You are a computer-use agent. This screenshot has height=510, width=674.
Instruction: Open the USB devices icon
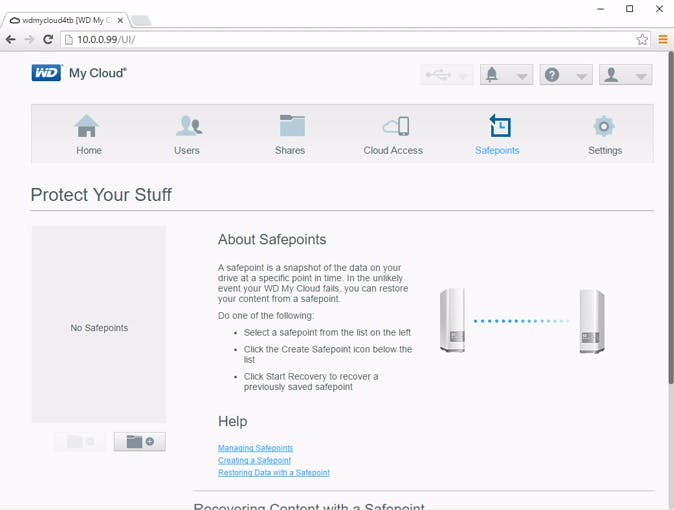(438, 75)
